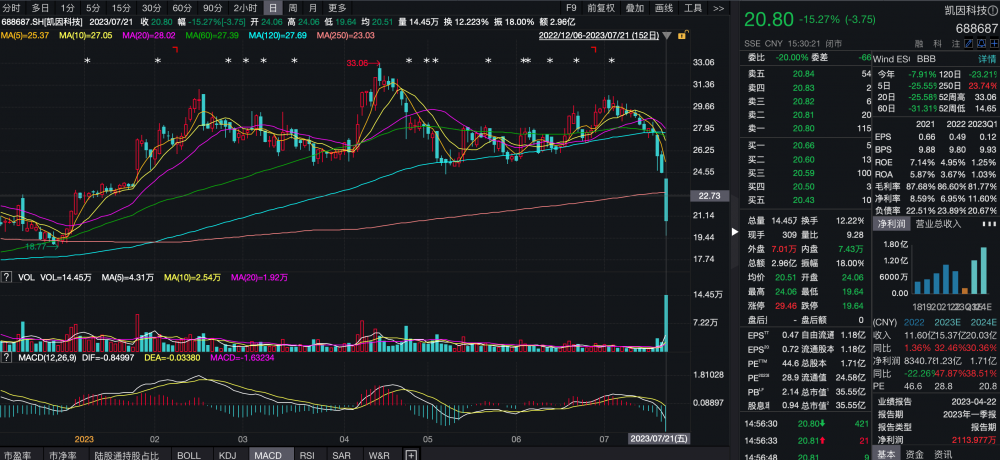Screen dimensions: 1000x460
Task: Open the 前复权 adjustment dropdown
Action: tap(601, 8)
